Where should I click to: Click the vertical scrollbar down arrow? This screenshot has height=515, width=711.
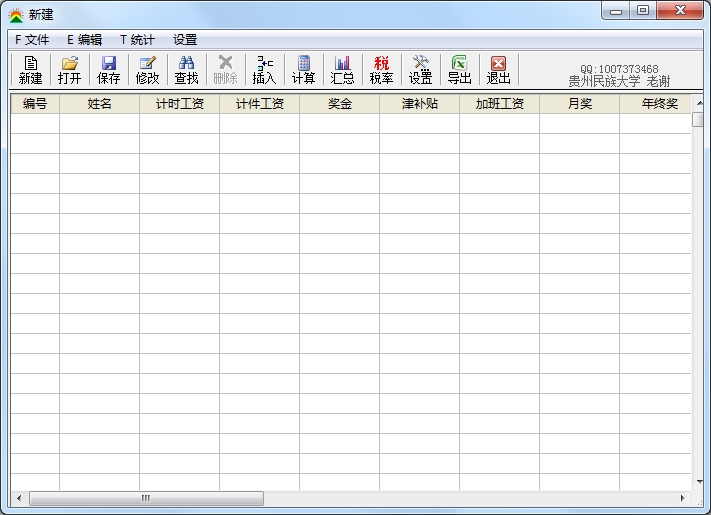pyautogui.click(x=699, y=481)
